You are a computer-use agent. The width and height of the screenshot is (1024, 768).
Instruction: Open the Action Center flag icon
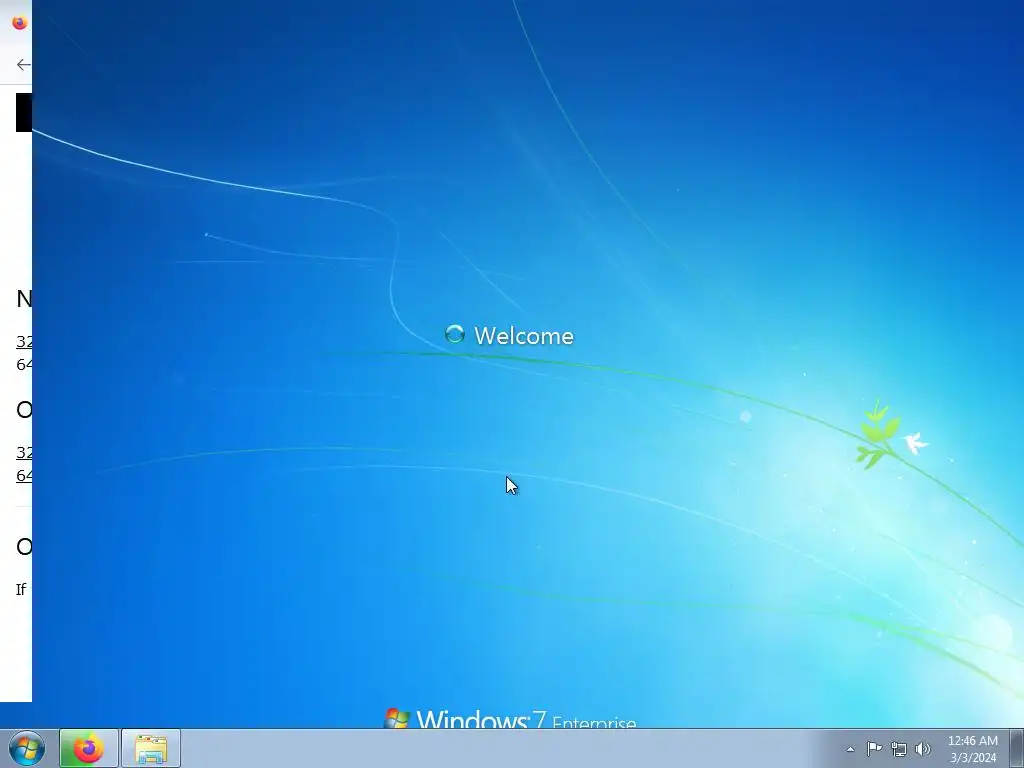click(874, 749)
